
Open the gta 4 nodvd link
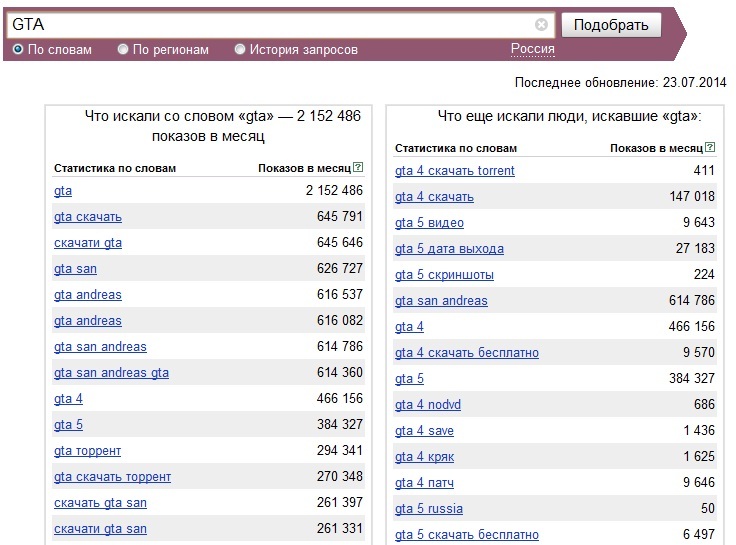pyautogui.click(x=428, y=405)
